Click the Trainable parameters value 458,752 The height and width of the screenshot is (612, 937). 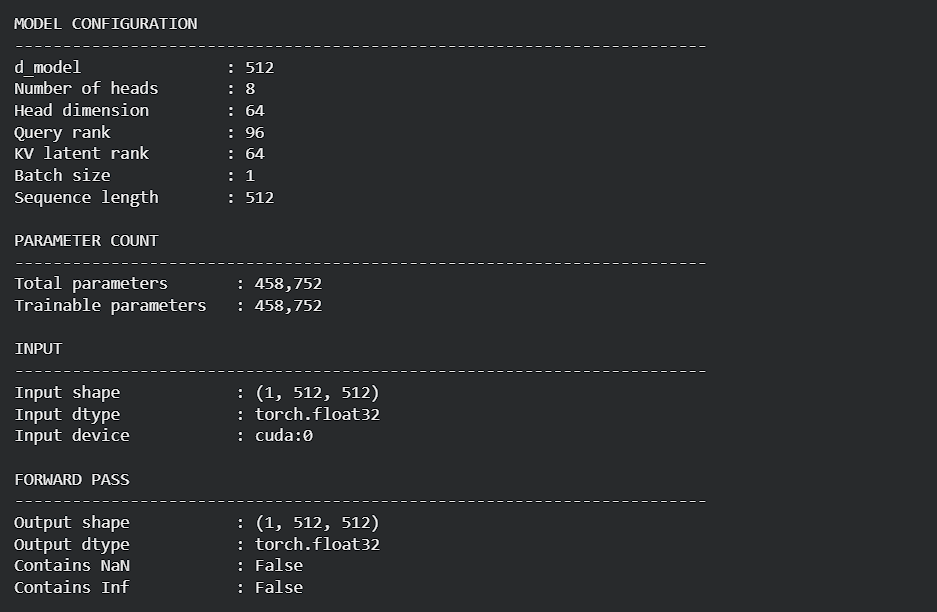pos(289,306)
